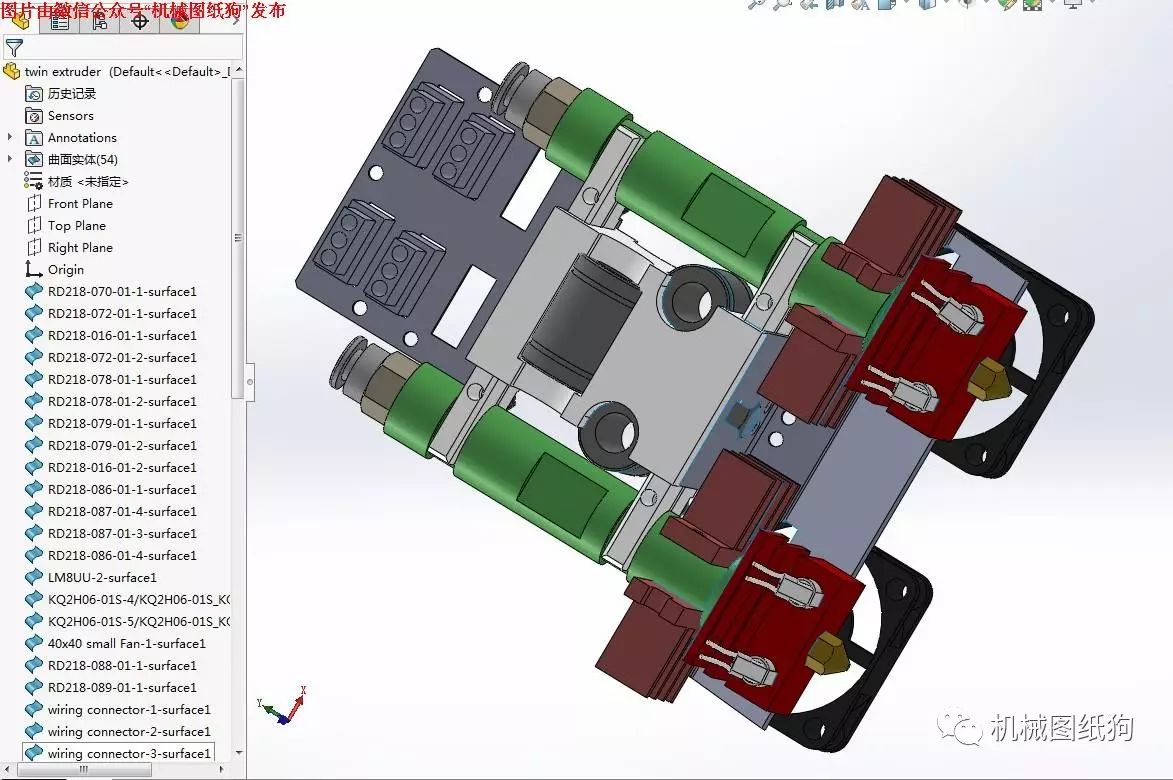Screen dimensions: 1173x780
Task: Click the Top Plane icon
Action: (34, 225)
